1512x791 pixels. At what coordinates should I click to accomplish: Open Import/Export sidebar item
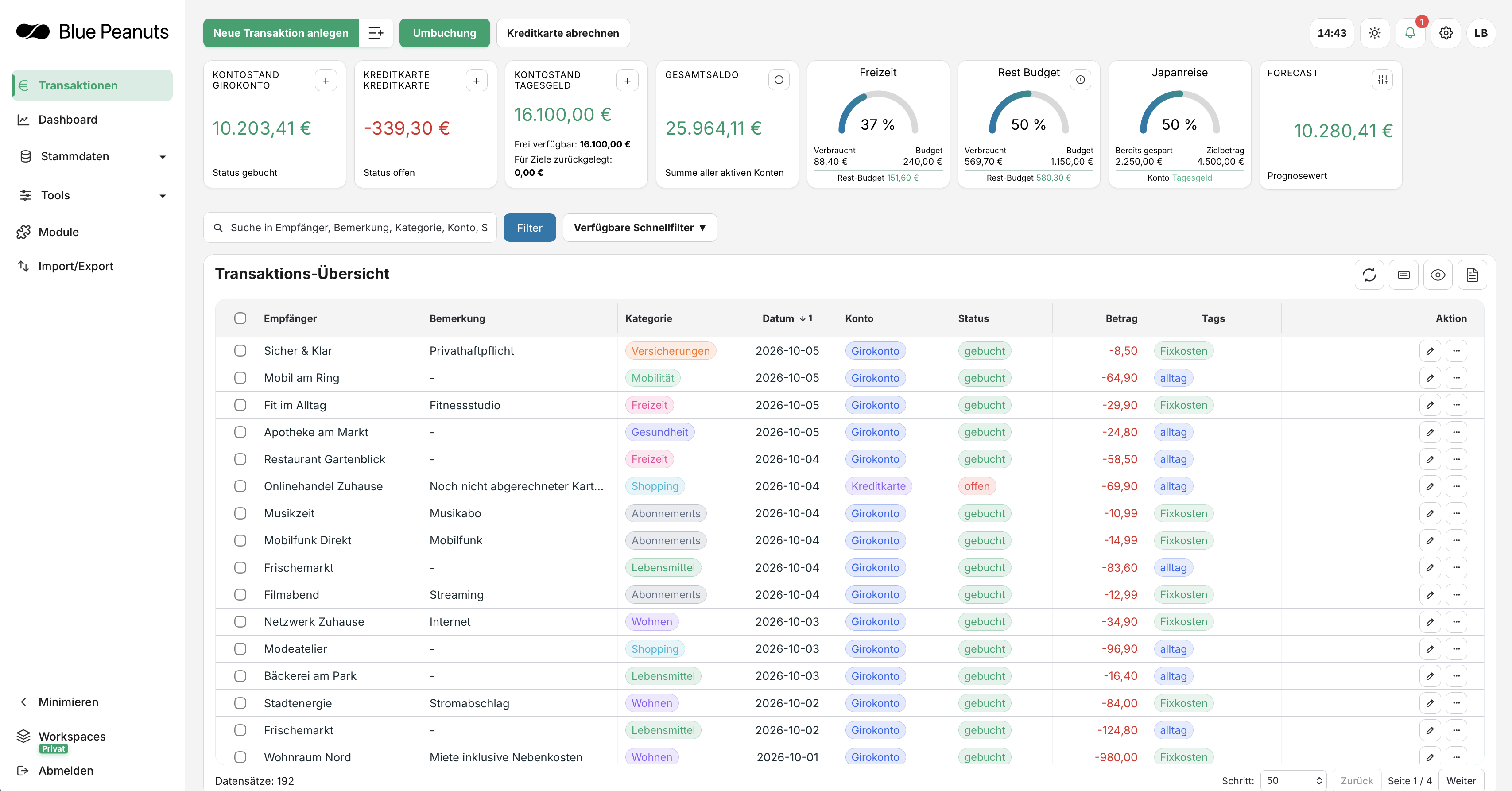pos(92,267)
